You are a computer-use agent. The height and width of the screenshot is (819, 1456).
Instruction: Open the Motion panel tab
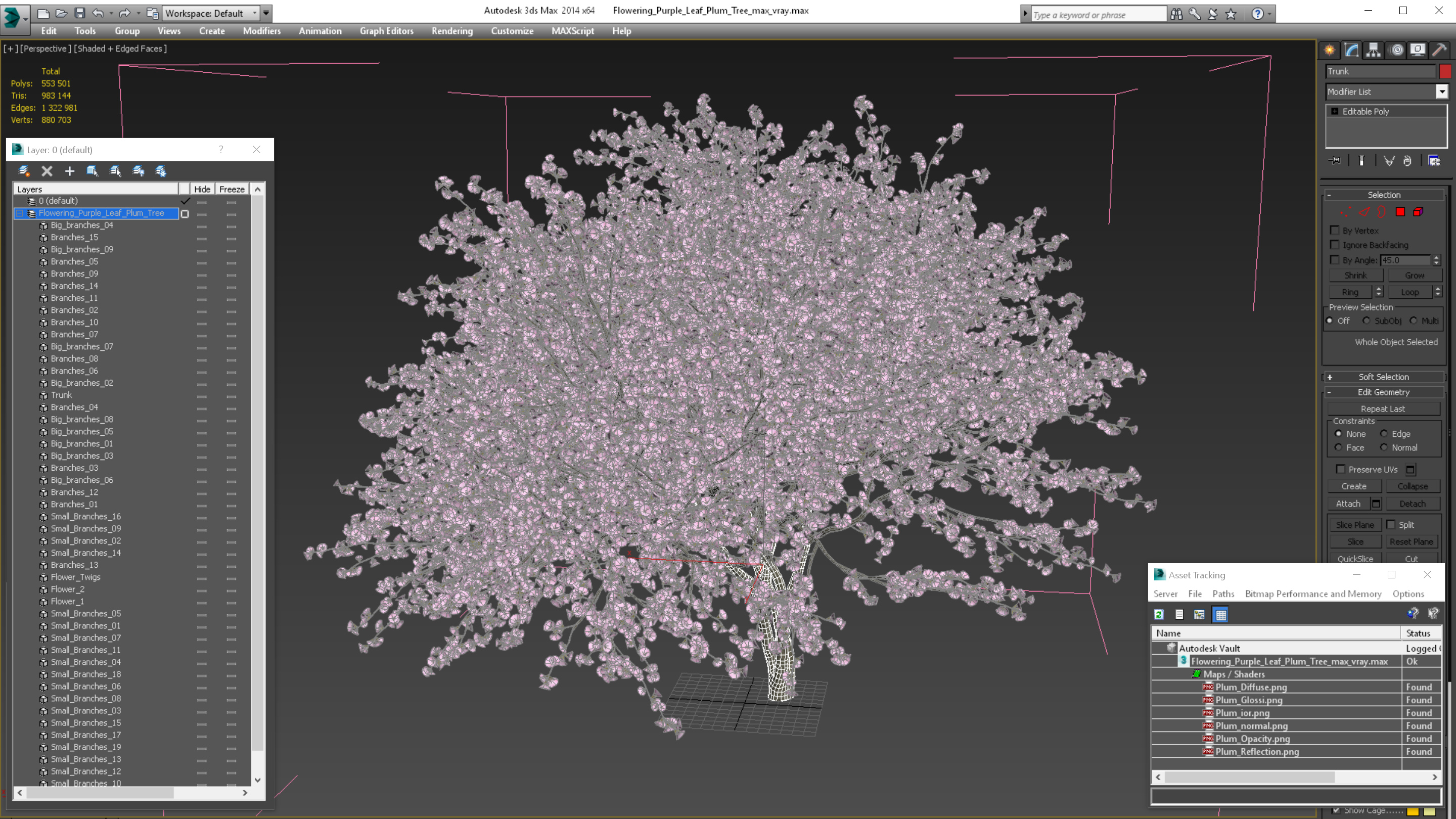(1396, 51)
